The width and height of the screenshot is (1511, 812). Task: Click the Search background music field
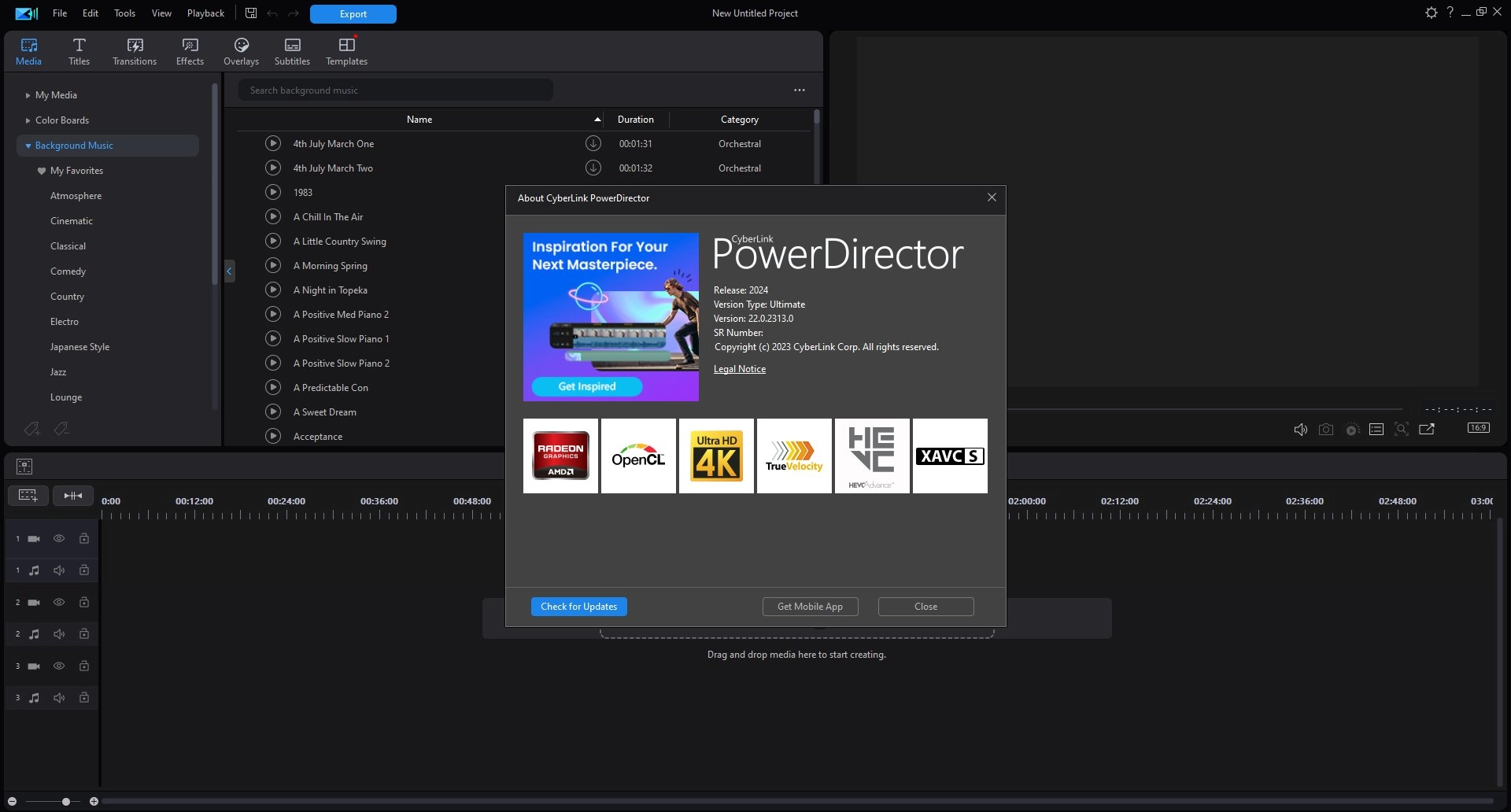coord(395,90)
